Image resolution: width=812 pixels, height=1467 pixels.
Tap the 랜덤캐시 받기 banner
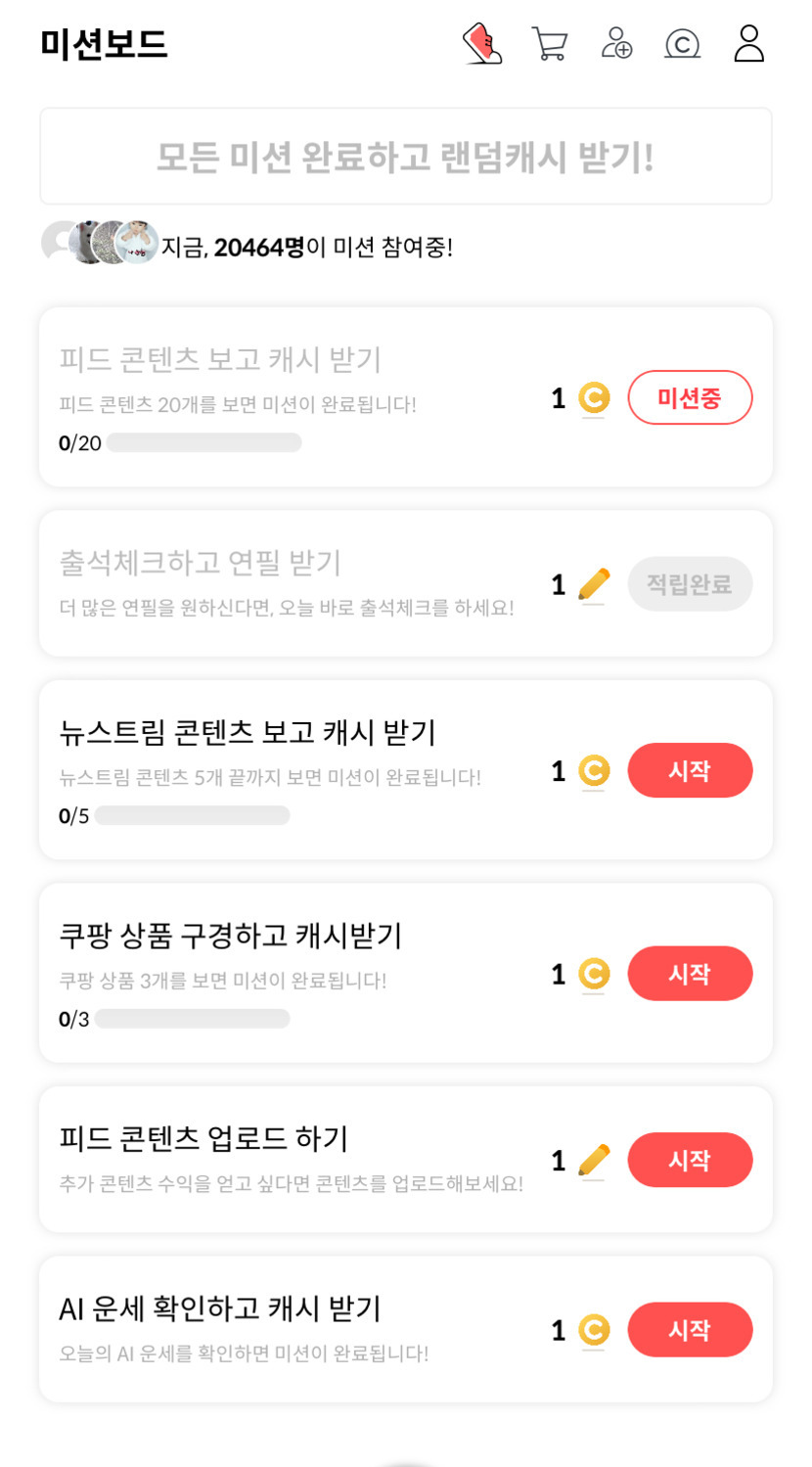[x=405, y=157]
